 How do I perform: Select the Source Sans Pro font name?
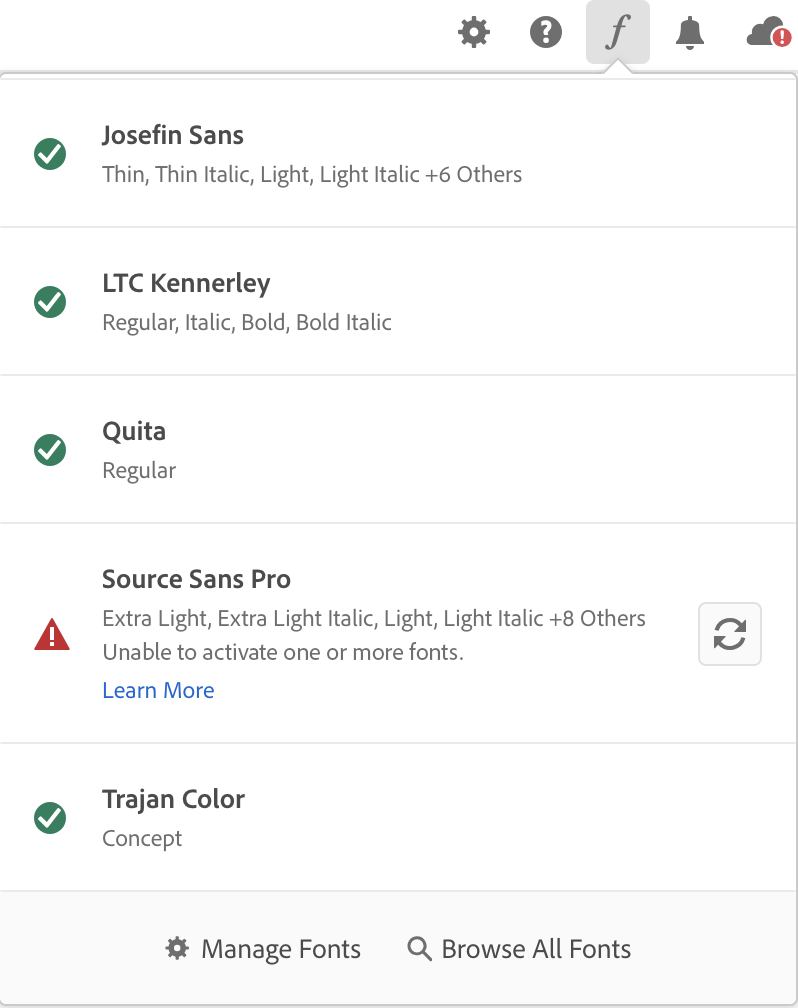[x=196, y=579]
